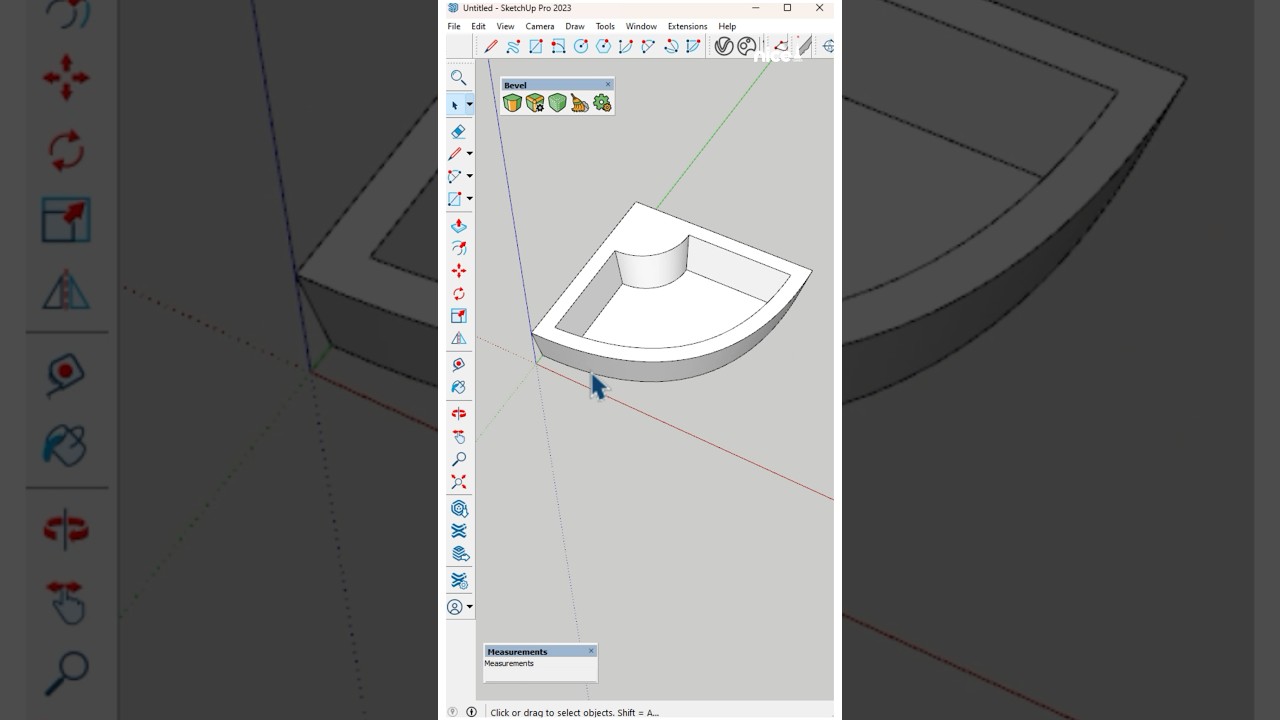1280x720 pixels.
Task: Select the Polygon tool
Action: coord(603,46)
